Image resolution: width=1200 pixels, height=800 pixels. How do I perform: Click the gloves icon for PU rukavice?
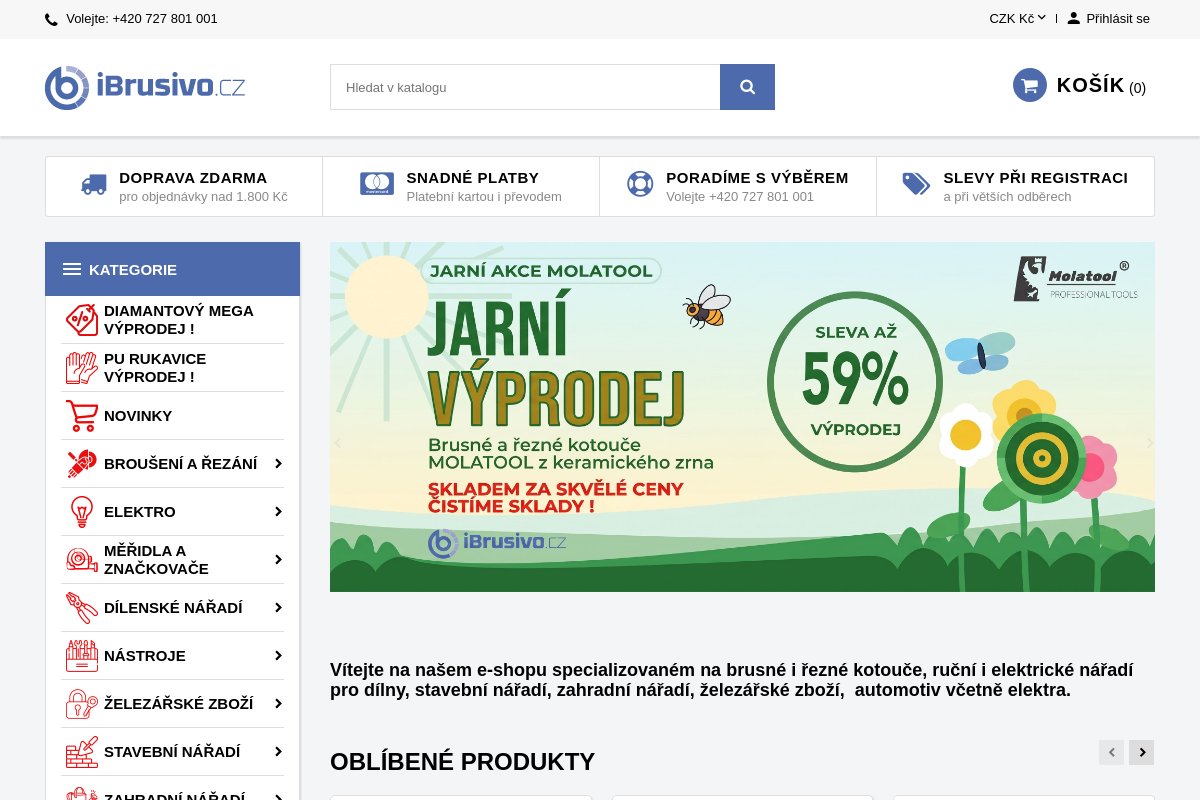click(x=82, y=368)
